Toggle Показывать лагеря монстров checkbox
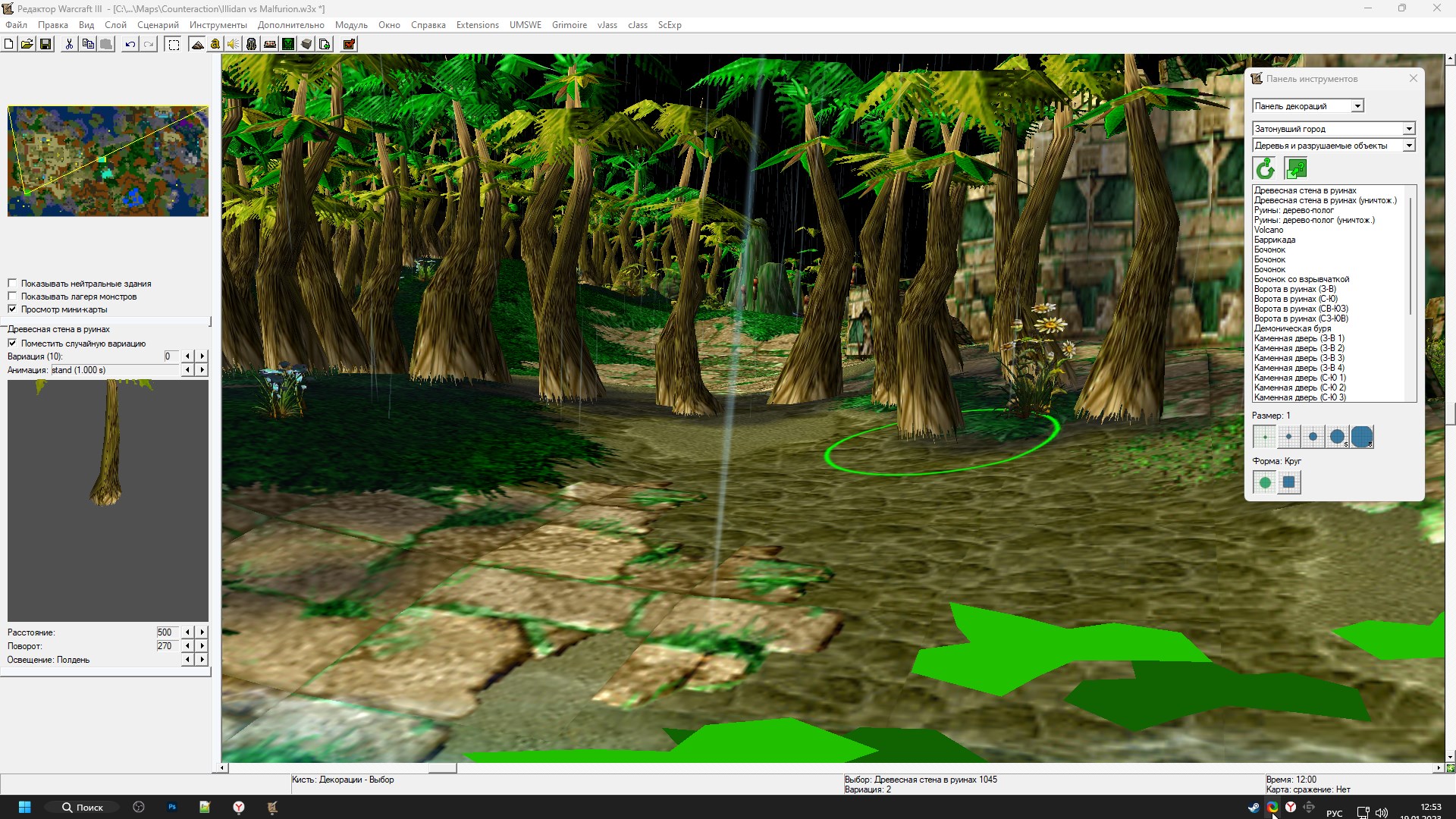Screen dimensions: 1456x819 click(12, 297)
